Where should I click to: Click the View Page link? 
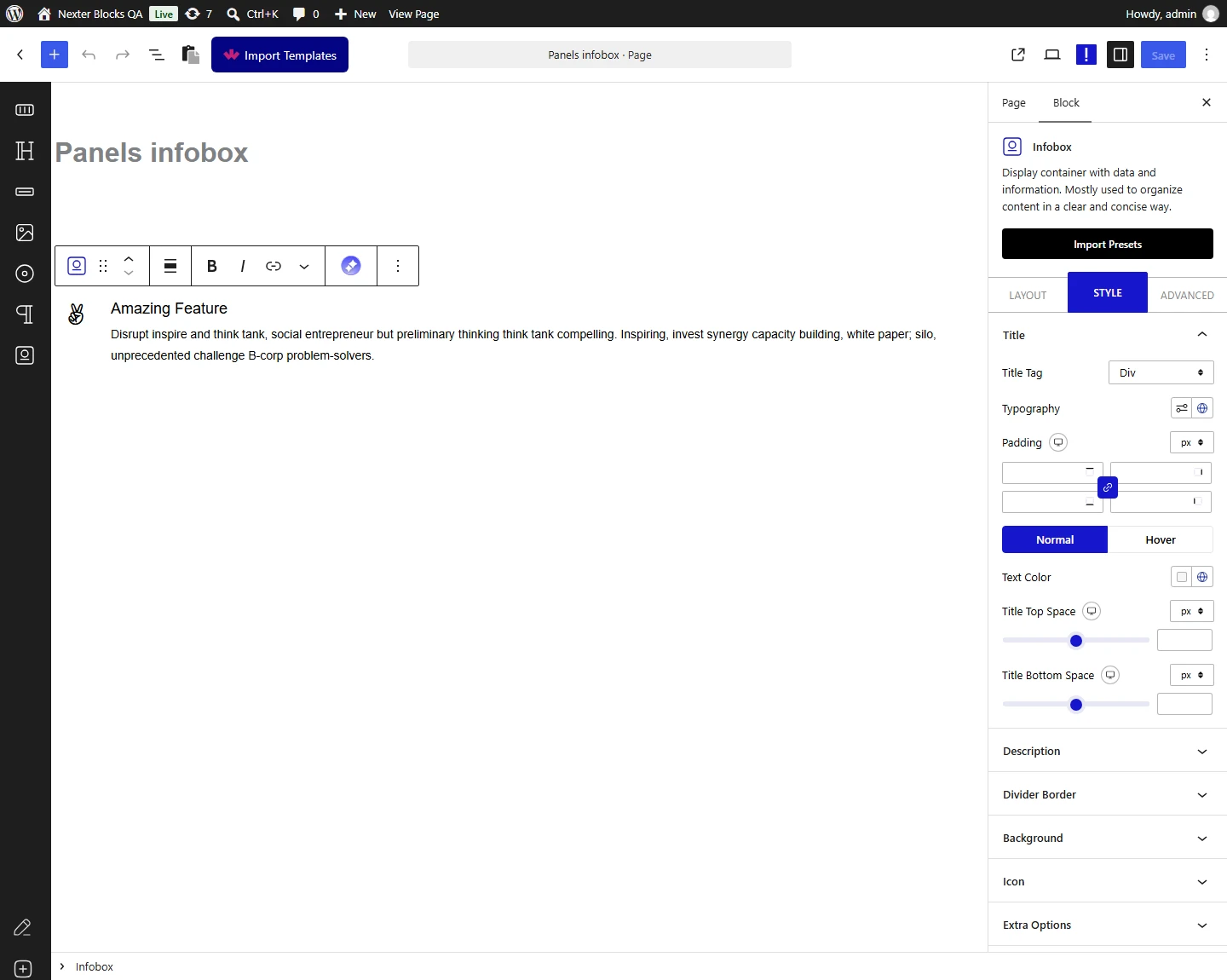tap(414, 14)
